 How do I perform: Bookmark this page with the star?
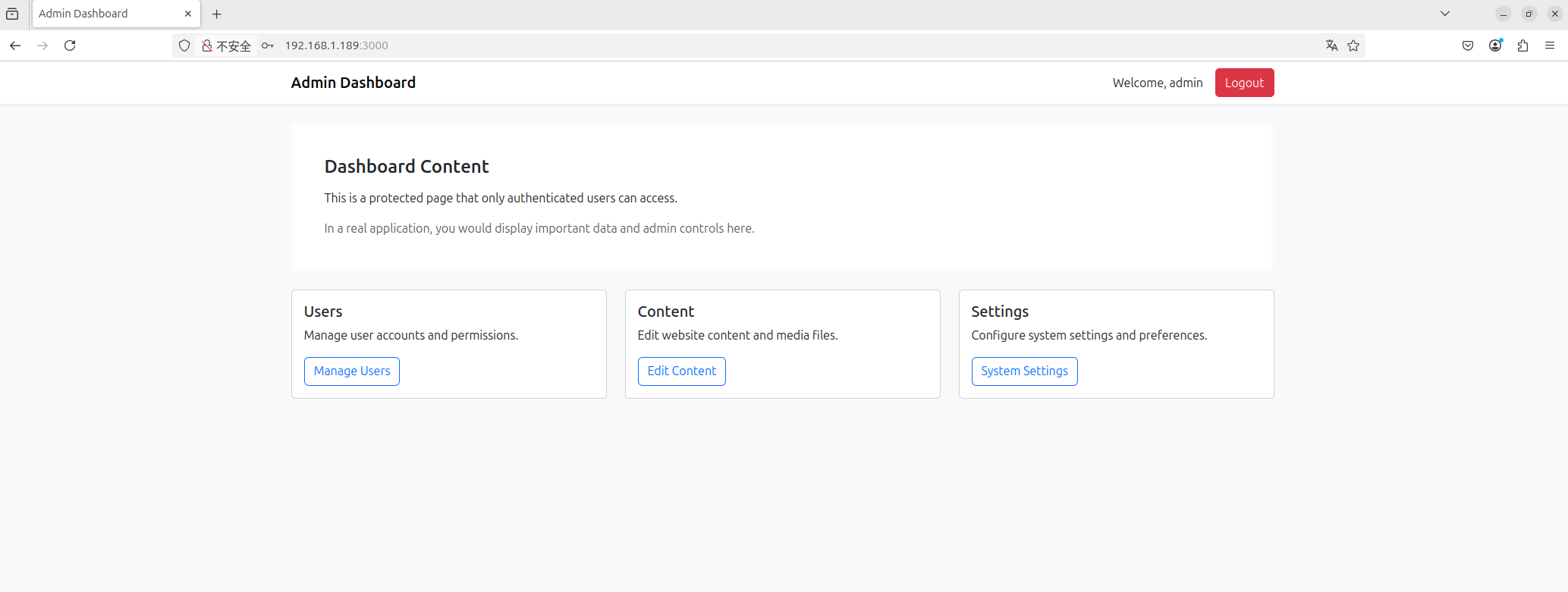[1353, 45]
